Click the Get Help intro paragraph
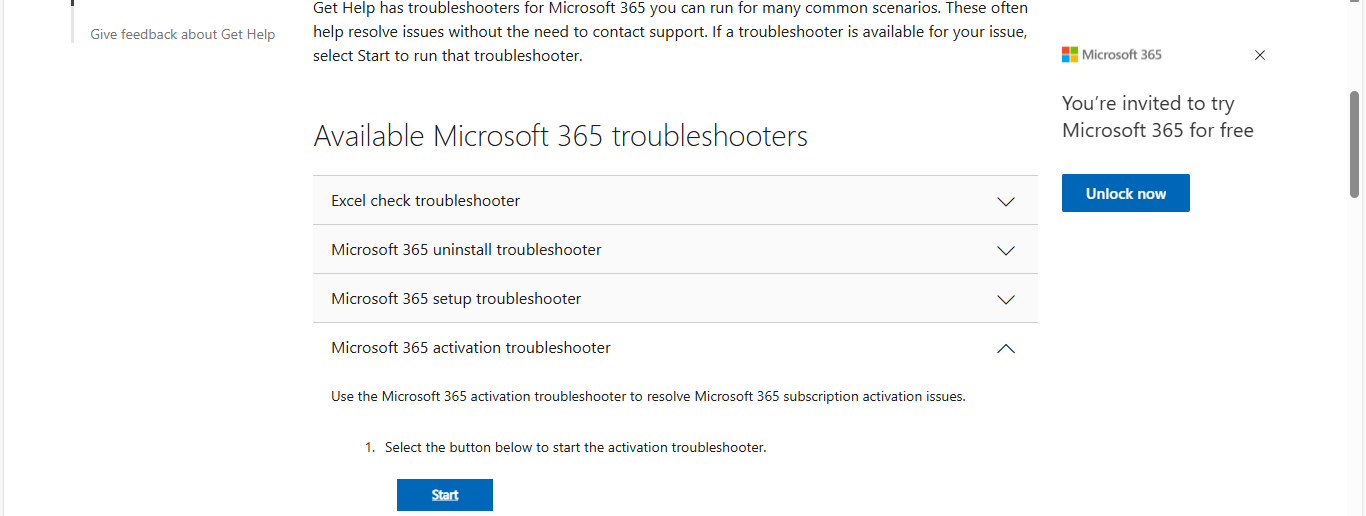 [x=670, y=32]
